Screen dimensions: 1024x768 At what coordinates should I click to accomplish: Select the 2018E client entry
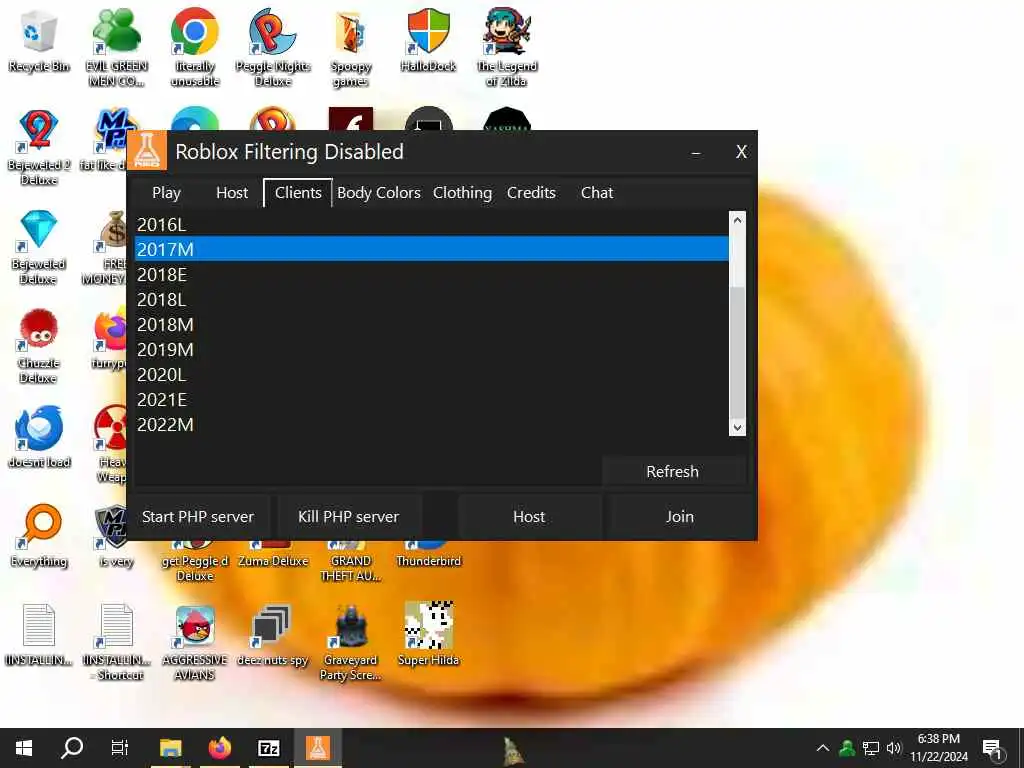[x=431, y=274]
